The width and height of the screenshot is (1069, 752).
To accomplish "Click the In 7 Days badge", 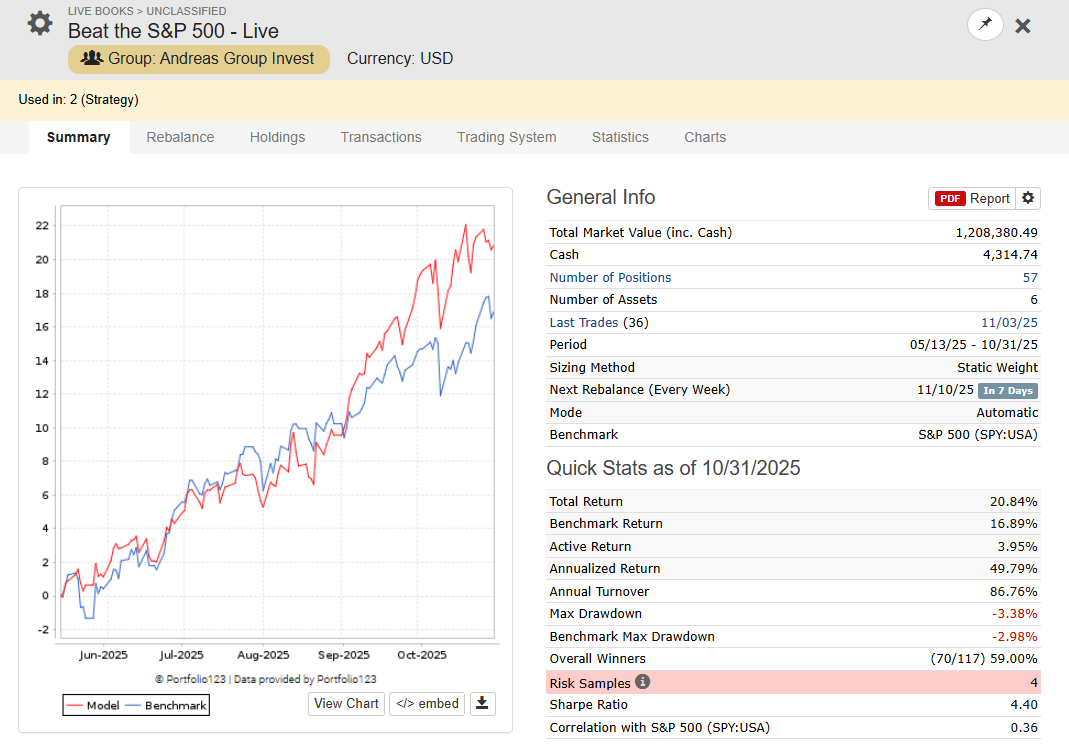I will pyautogui.click(x=1008, y=391).
